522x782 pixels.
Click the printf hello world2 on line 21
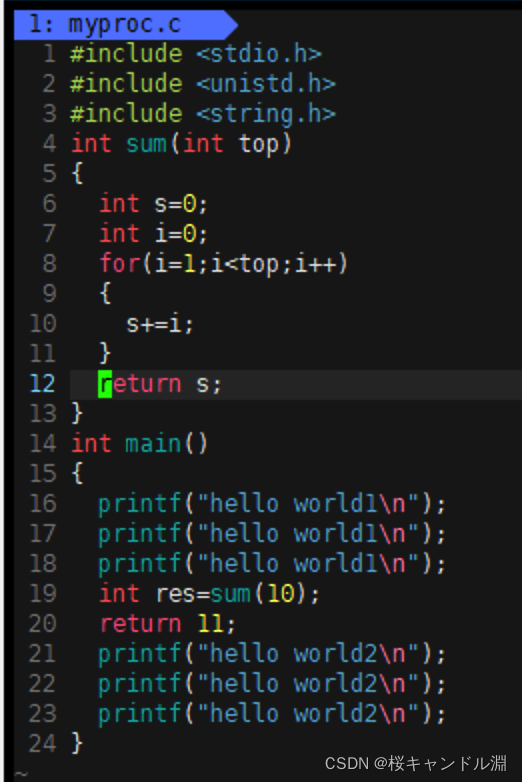click(x=272, y=654)
